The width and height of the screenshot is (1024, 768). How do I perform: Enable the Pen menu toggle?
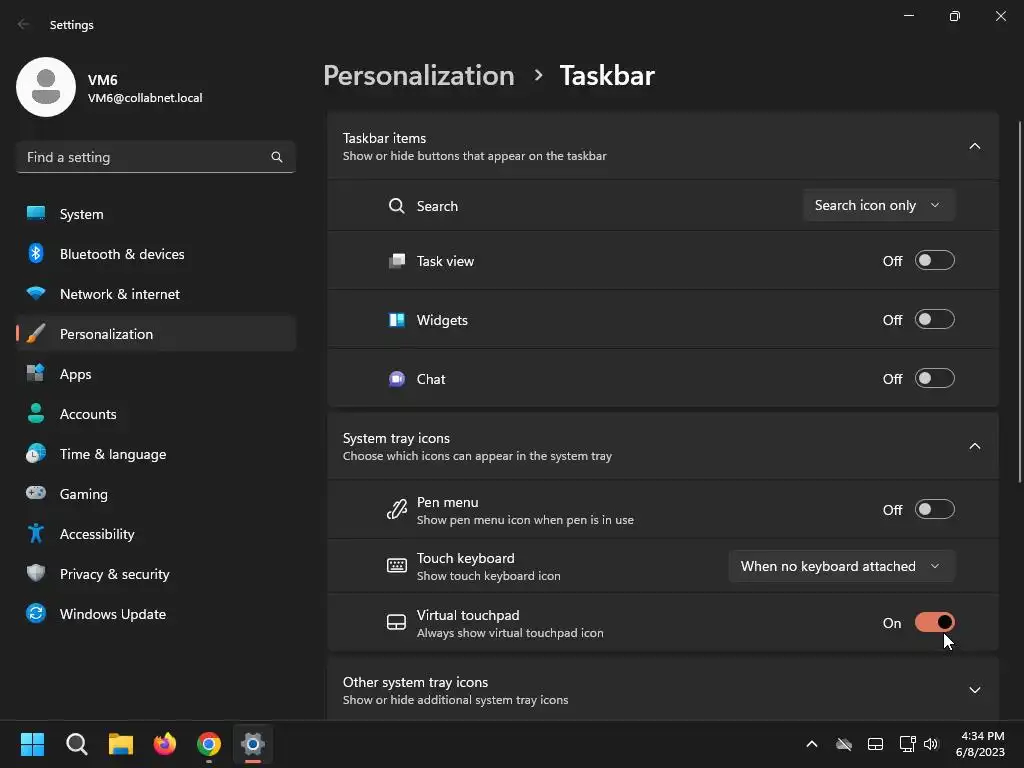click(935, 509)
